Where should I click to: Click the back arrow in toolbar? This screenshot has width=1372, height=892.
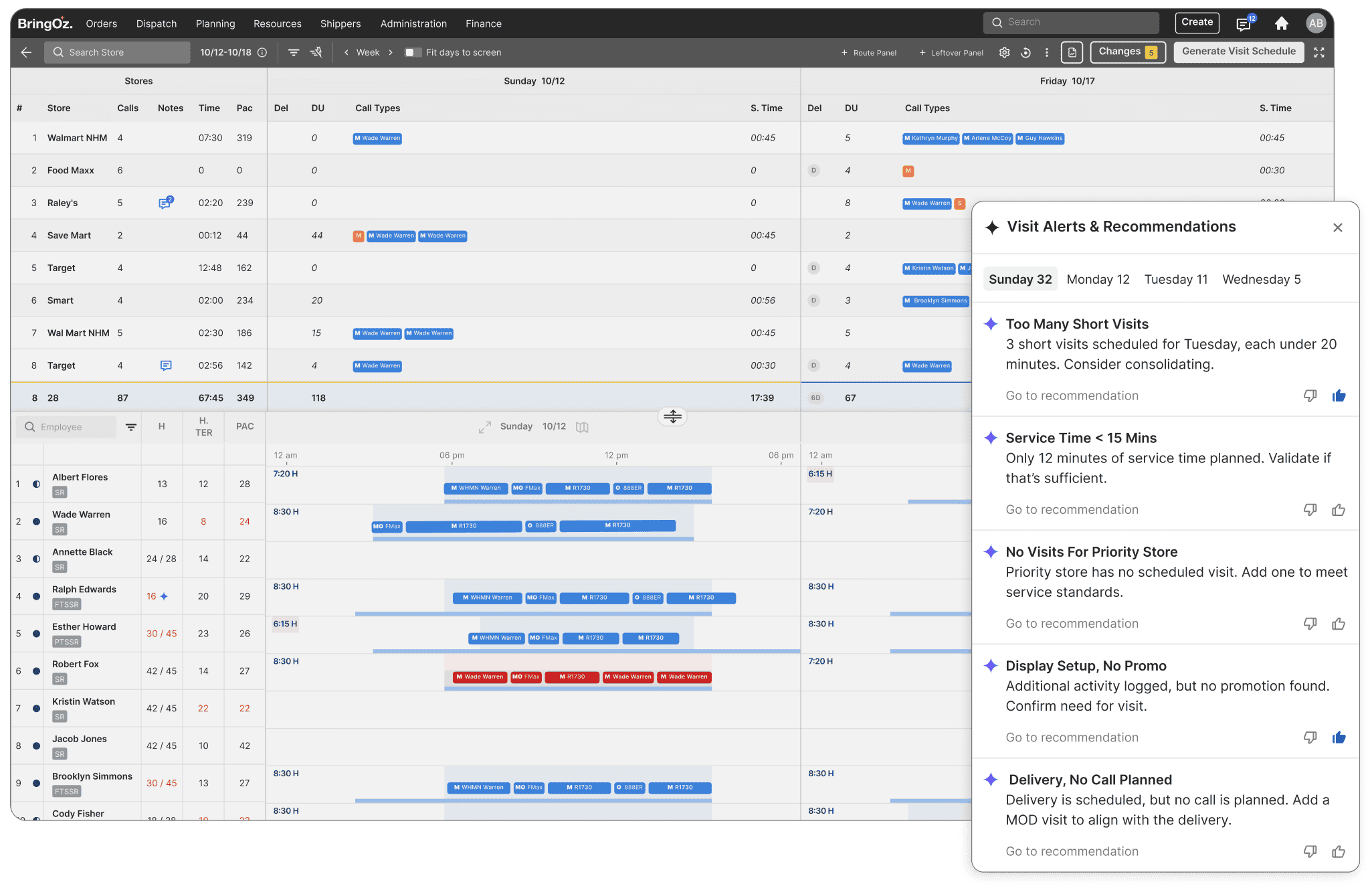(x=26, y=52)
